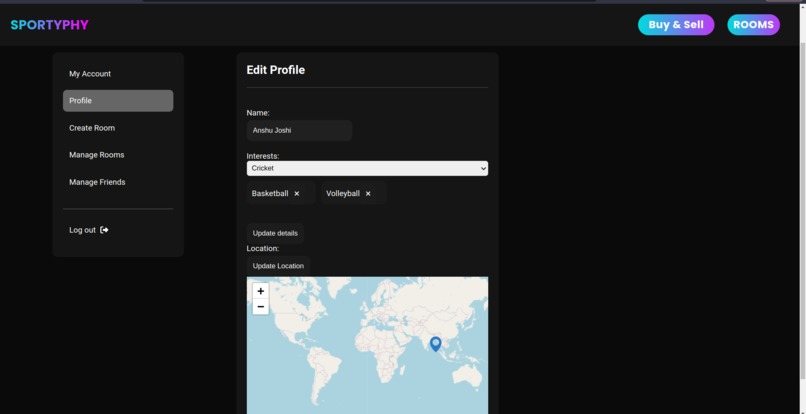Open the Interests dropdown showing Cricket
The image size is (806, 414).
[367, 168]
